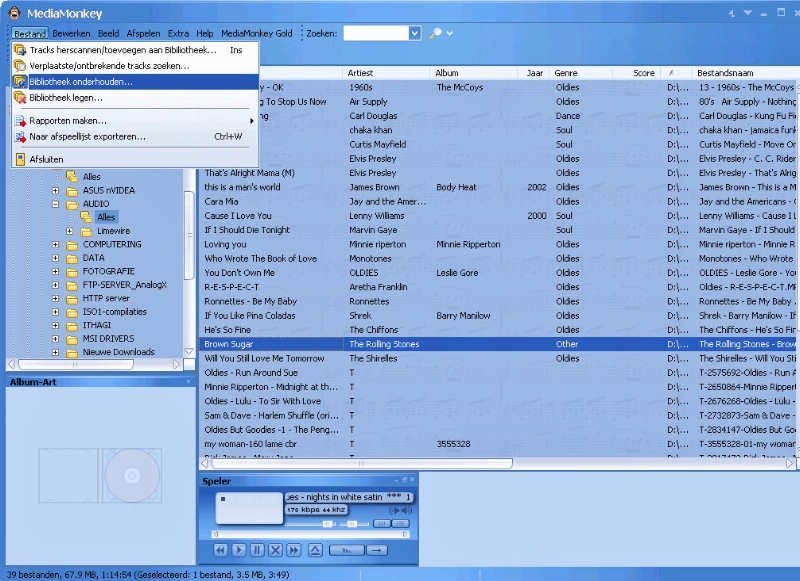The height and width of the screenshot is (581, 800).
Task: Skip to the previous track in Speler
Action: pyautogui.click(x=220, y=550)
